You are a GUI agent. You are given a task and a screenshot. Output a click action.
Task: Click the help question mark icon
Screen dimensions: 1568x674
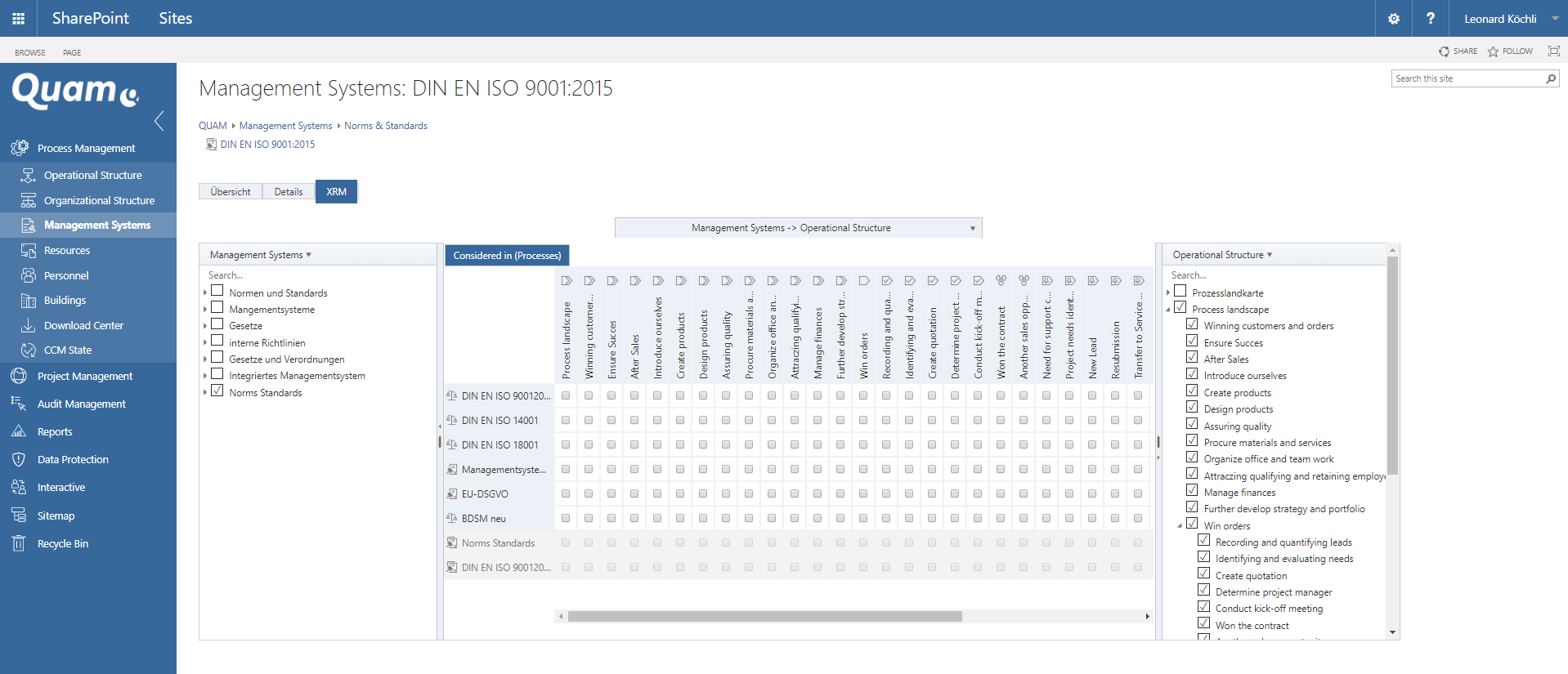(x=1430, y=18)
